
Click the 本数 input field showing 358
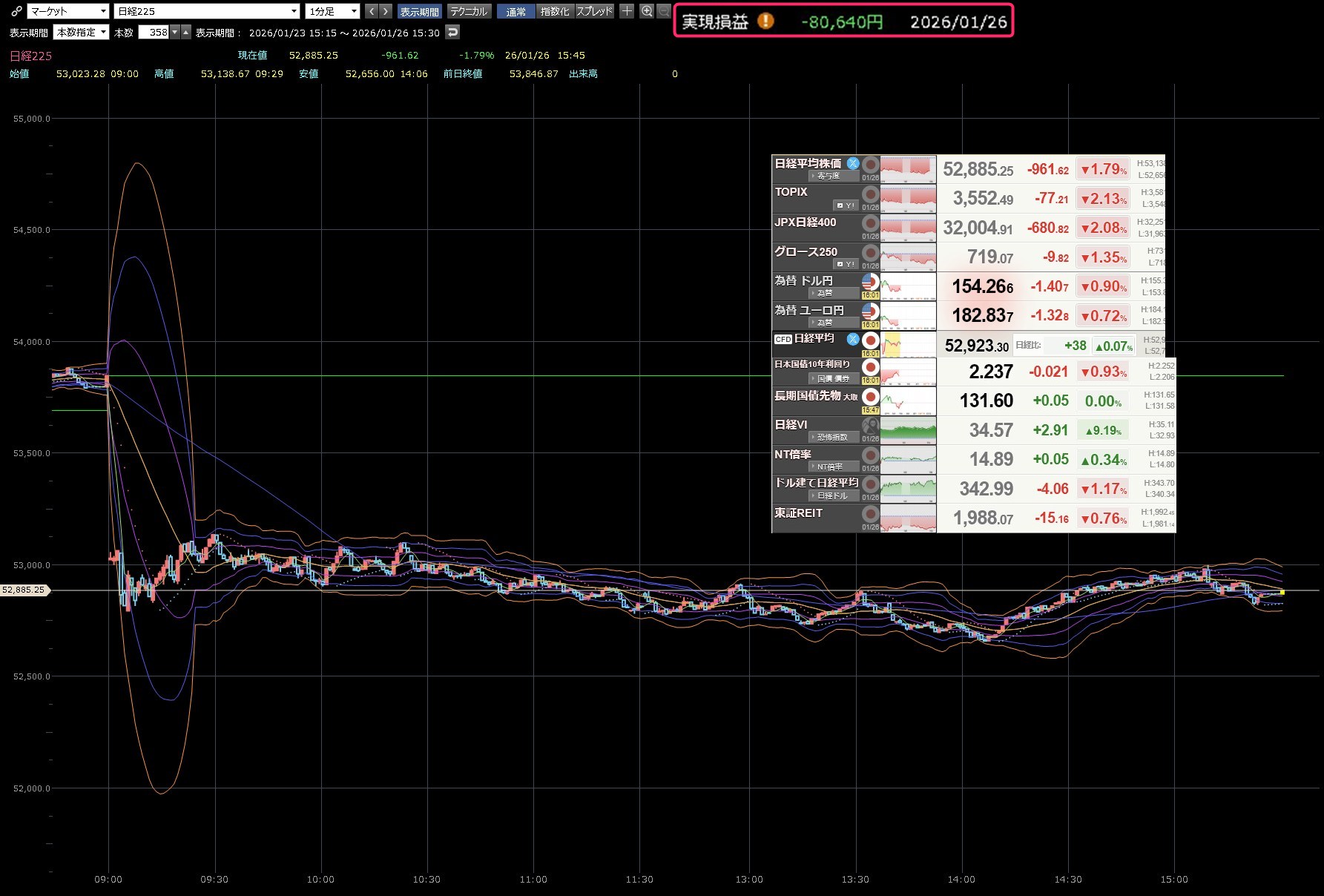pyautogui.click(x=154, y=32)
